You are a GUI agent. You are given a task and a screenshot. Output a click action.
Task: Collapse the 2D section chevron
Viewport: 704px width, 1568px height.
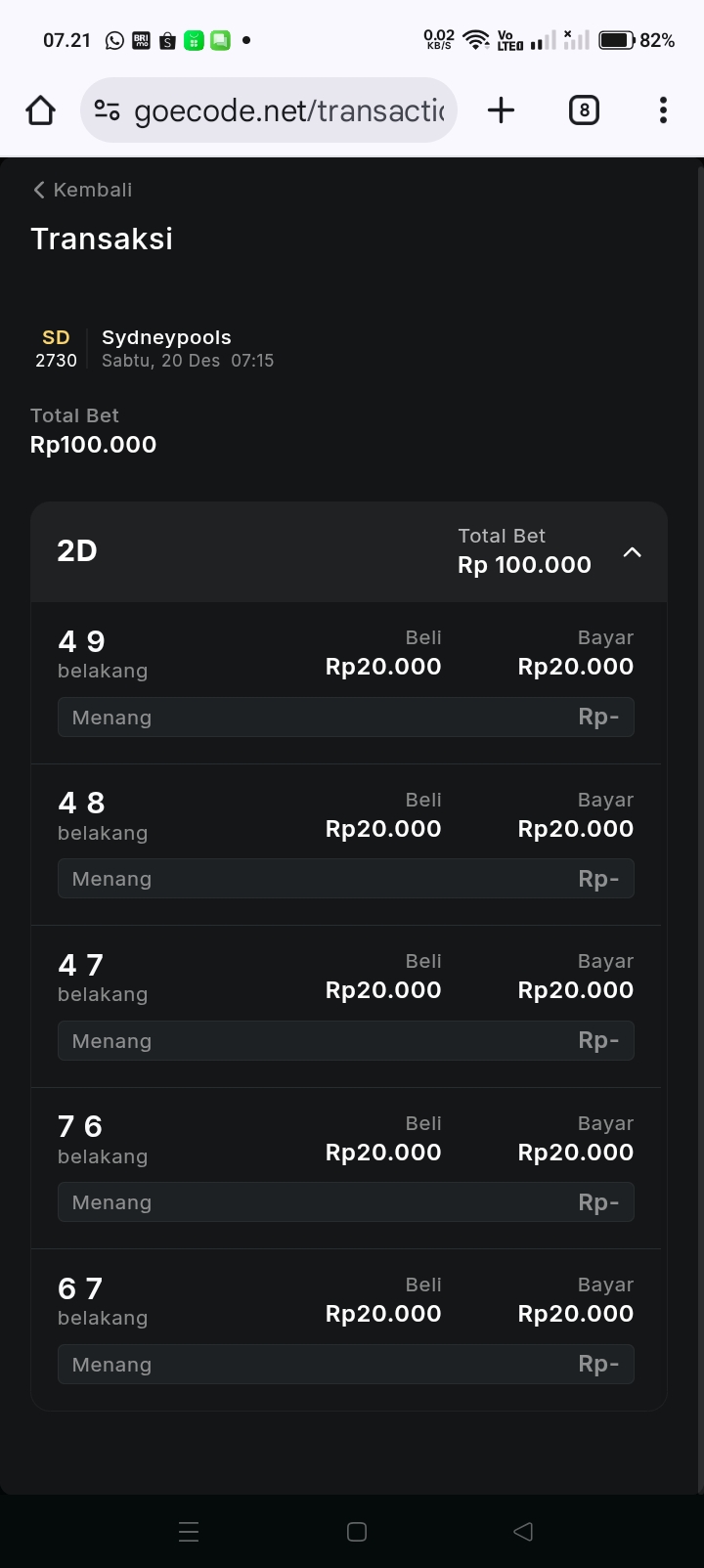tap(633, 552)
